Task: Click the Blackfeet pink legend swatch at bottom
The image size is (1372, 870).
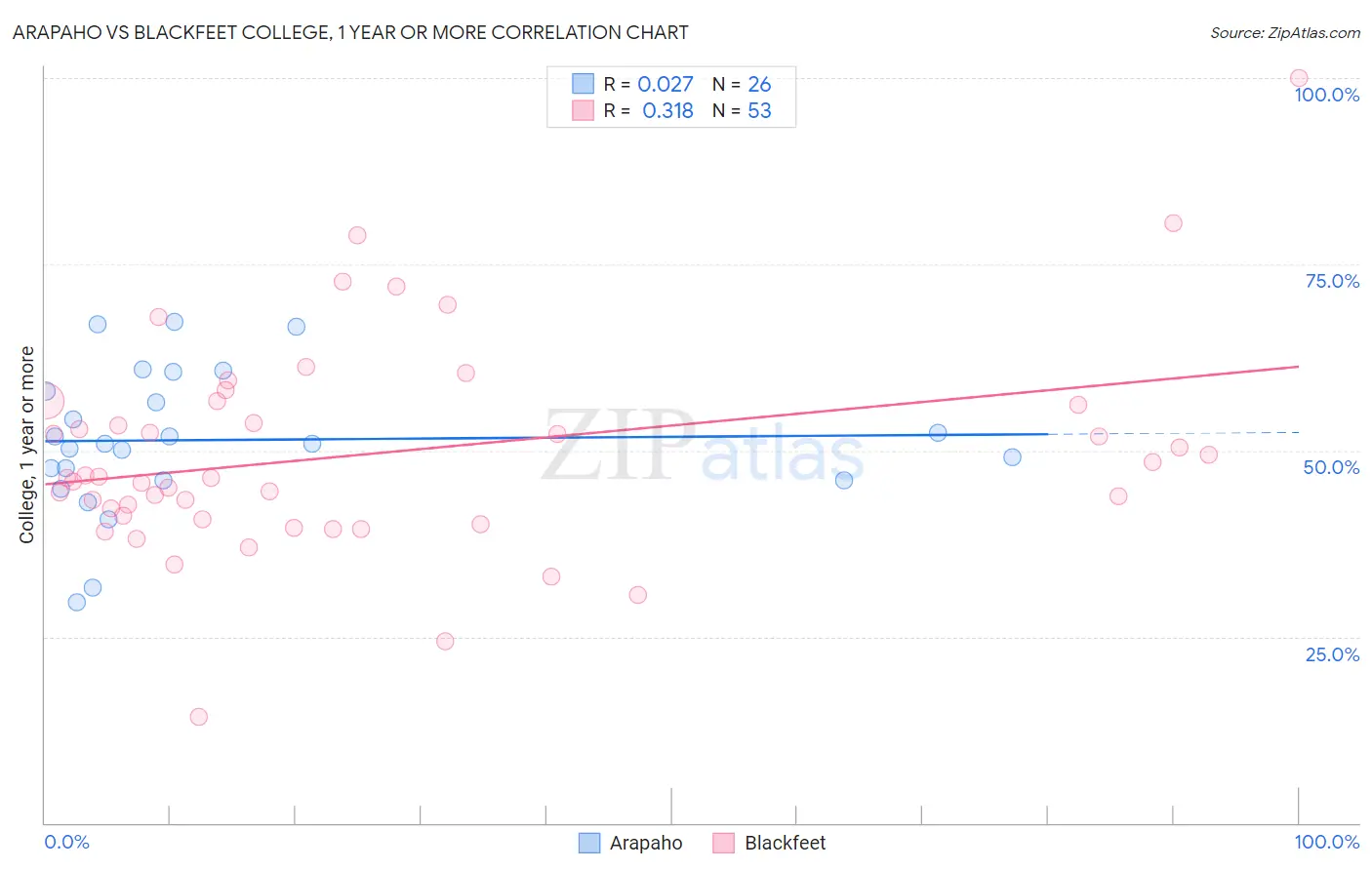Action: [723, 843]
